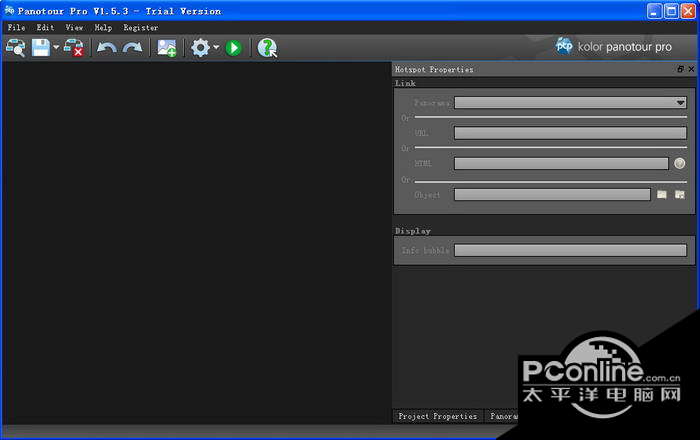Open the File menu
The image size is (700, 440).
[17, 28]
